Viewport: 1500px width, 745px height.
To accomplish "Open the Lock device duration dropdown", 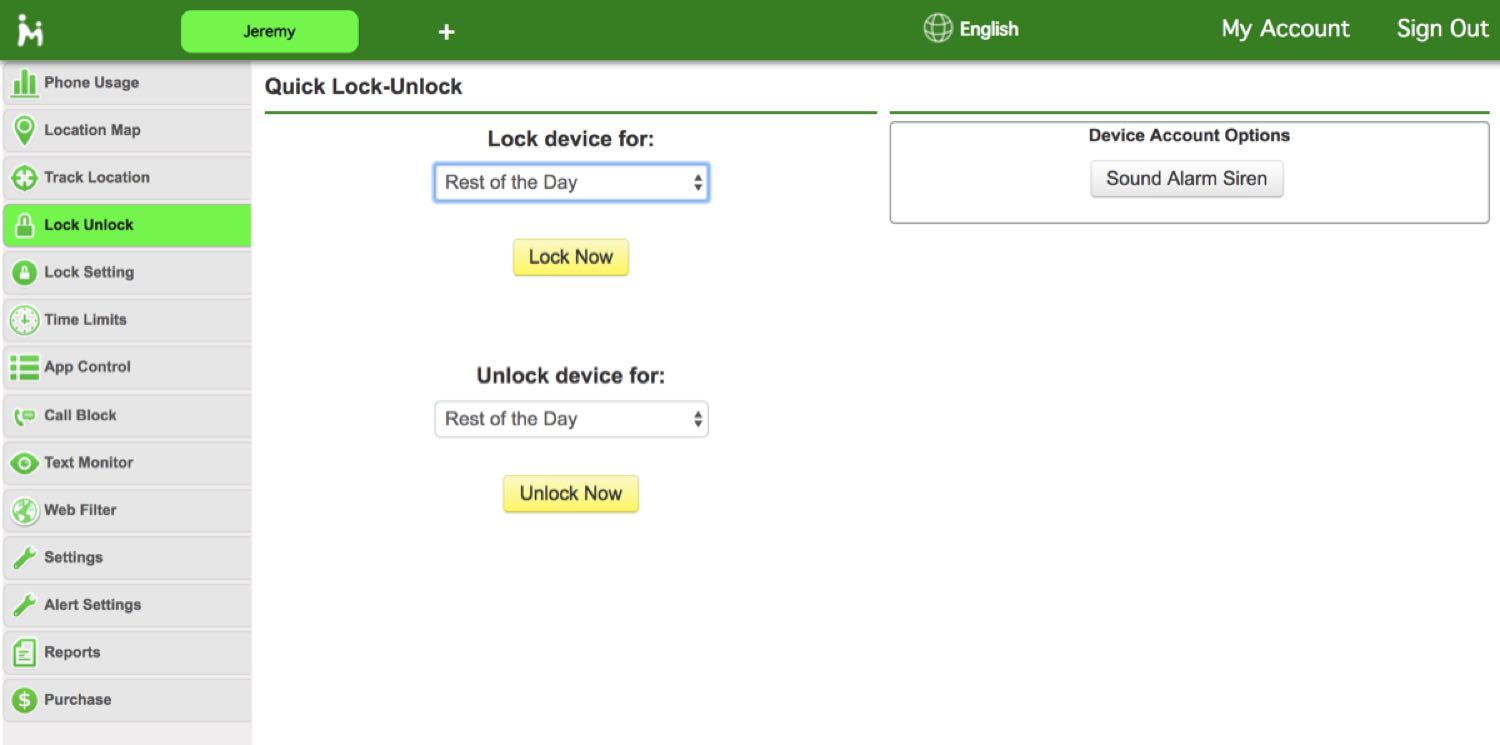I will (x=571, y=183).
